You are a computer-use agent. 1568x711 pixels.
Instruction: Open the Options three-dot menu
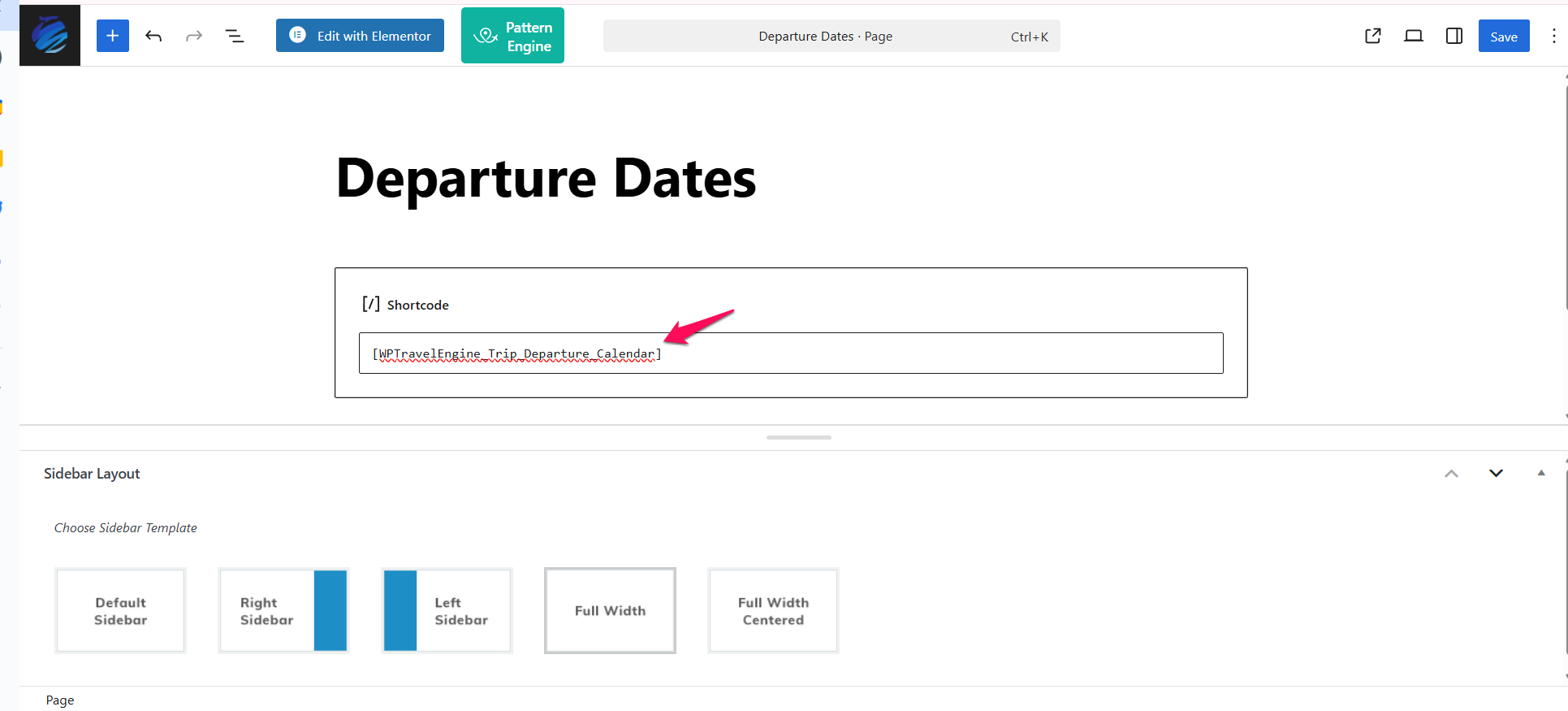click(x=1553, y=36)
